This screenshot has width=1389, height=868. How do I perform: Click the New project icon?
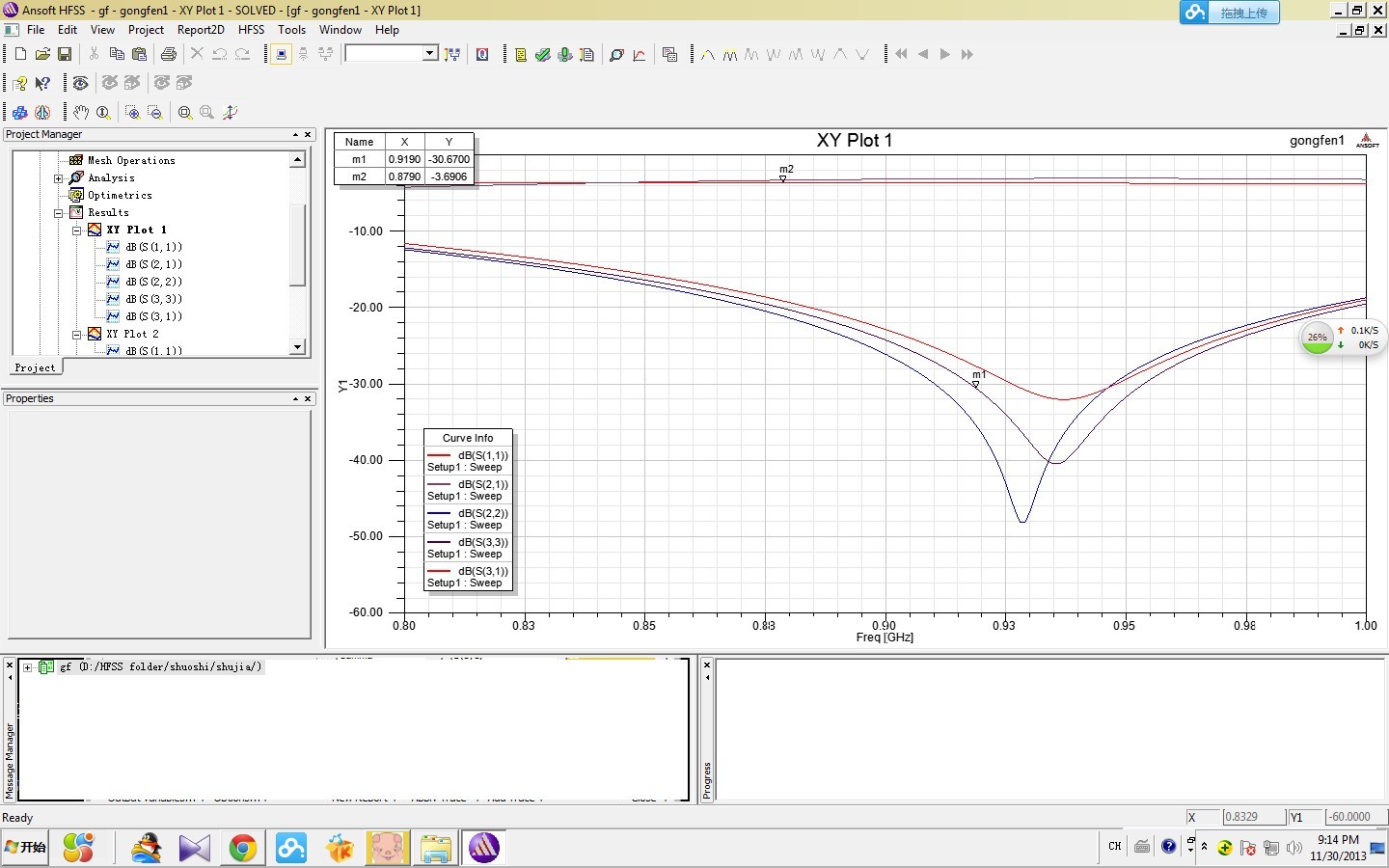(x=20, y=54)
